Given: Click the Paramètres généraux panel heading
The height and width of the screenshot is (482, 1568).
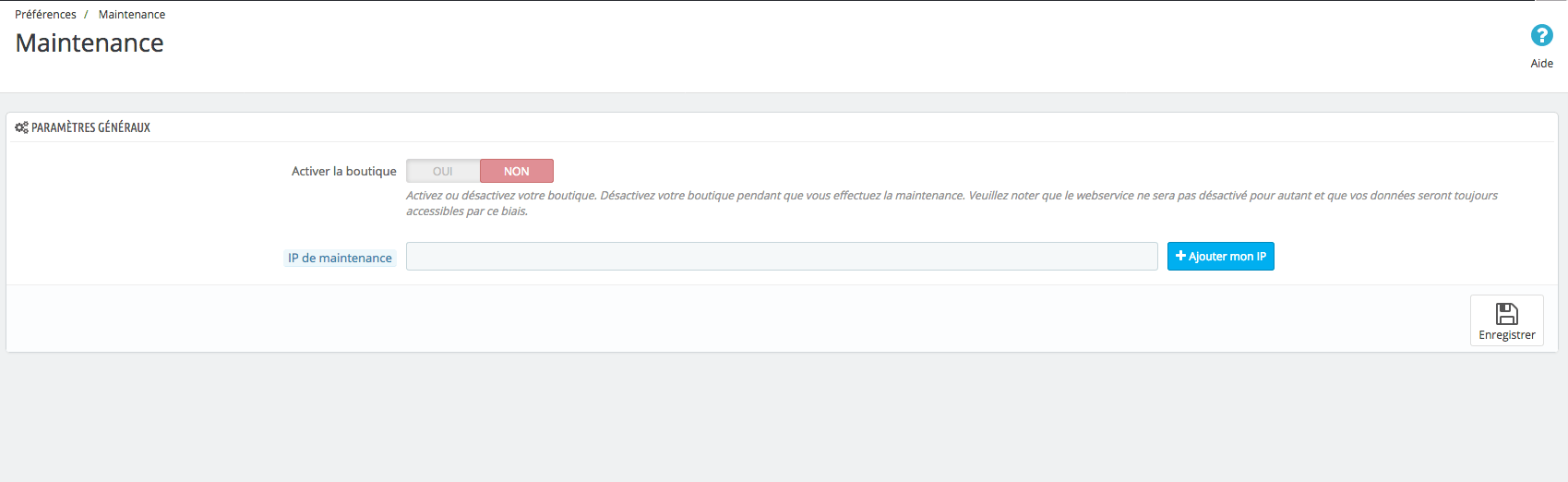Looking at the screenshot, I should (x=90, y=127).
